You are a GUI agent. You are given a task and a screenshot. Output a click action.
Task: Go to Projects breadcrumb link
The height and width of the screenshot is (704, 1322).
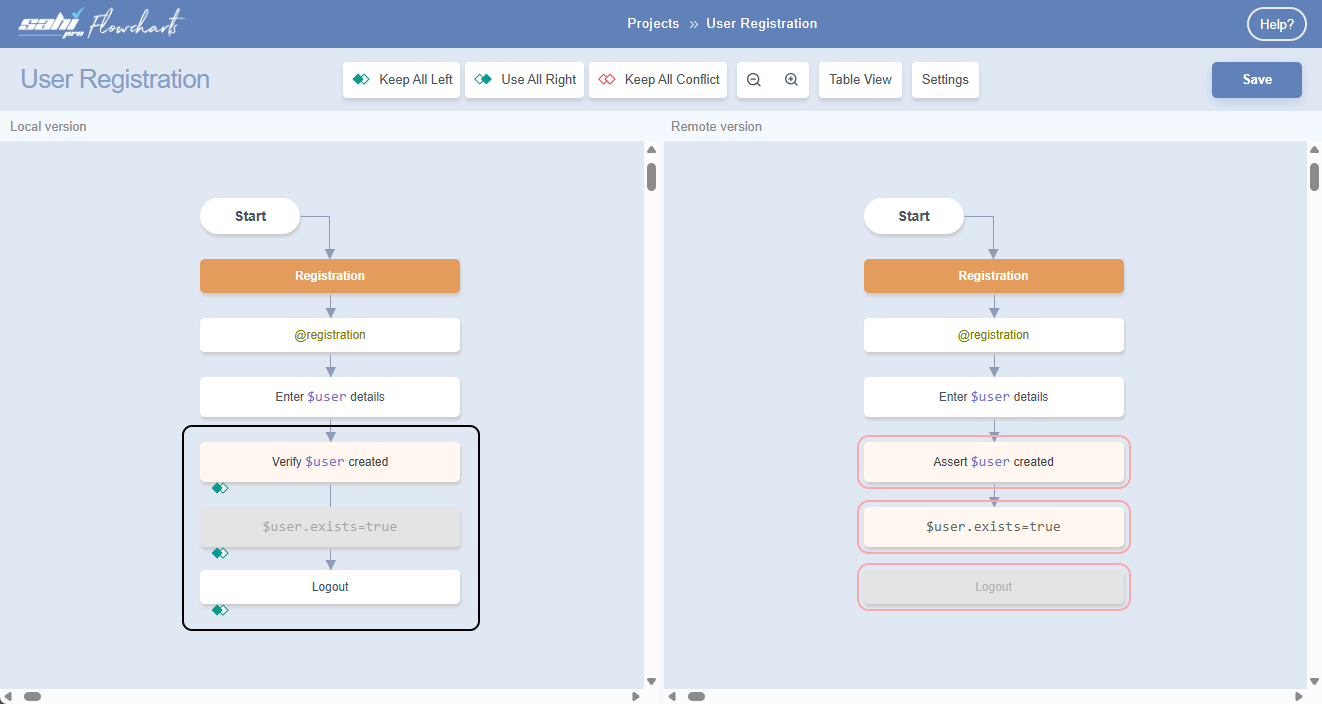click(x=653, y=24)
